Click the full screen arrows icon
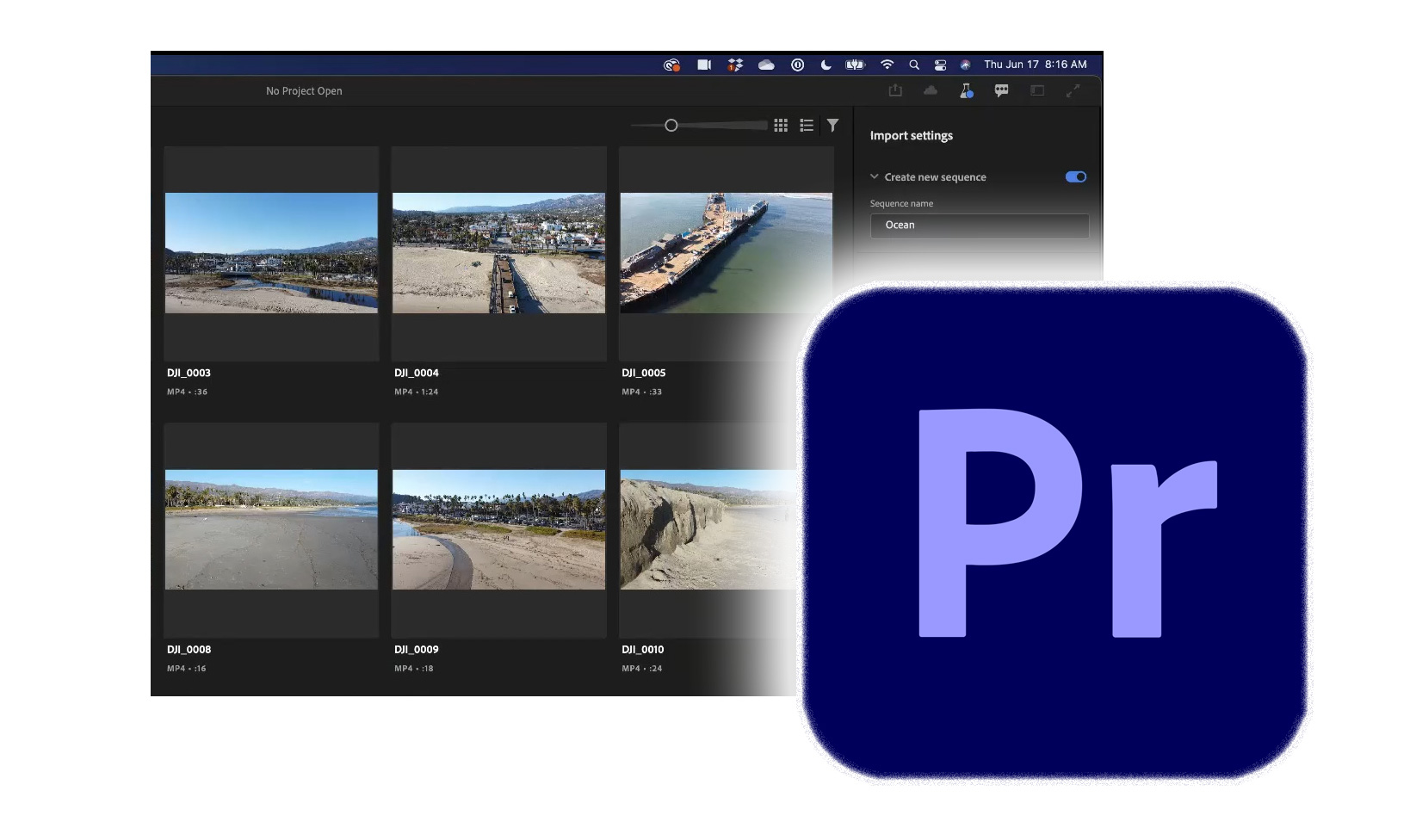Image resolution: width=1410 pixels, height=840 pixels. 1073,90
